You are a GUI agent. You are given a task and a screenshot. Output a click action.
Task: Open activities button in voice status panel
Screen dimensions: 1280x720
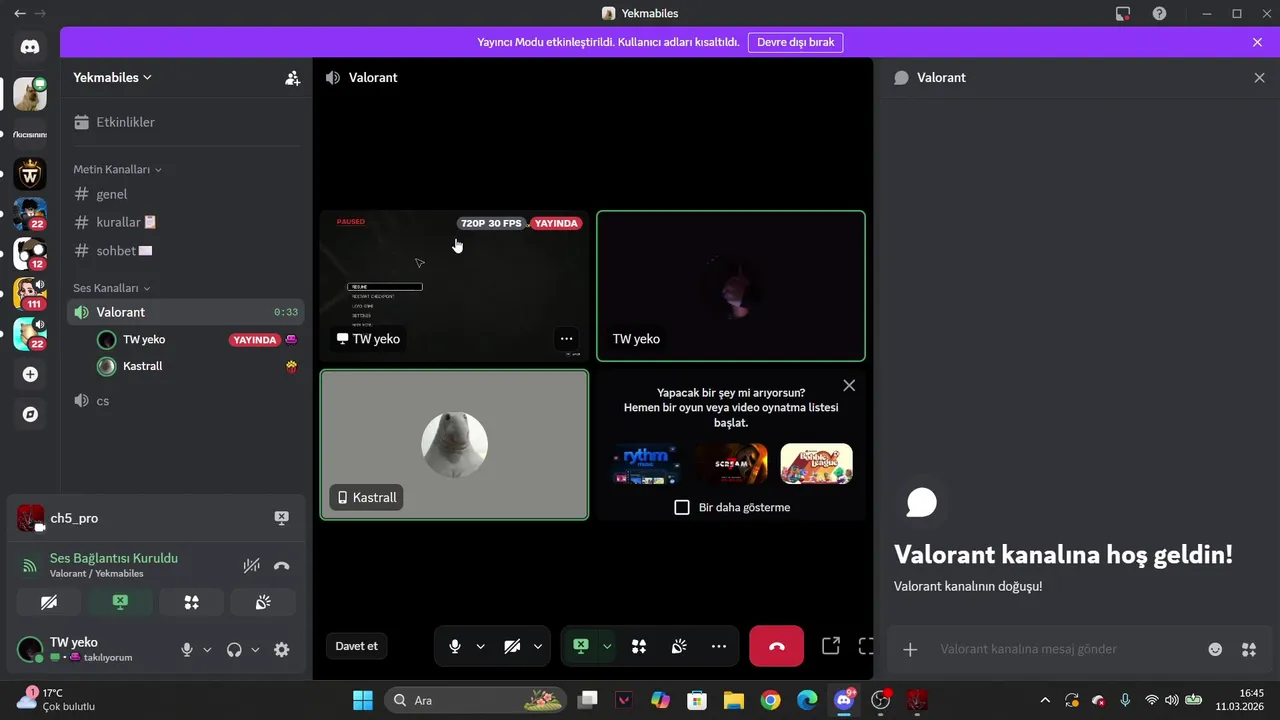click(191, 602)
